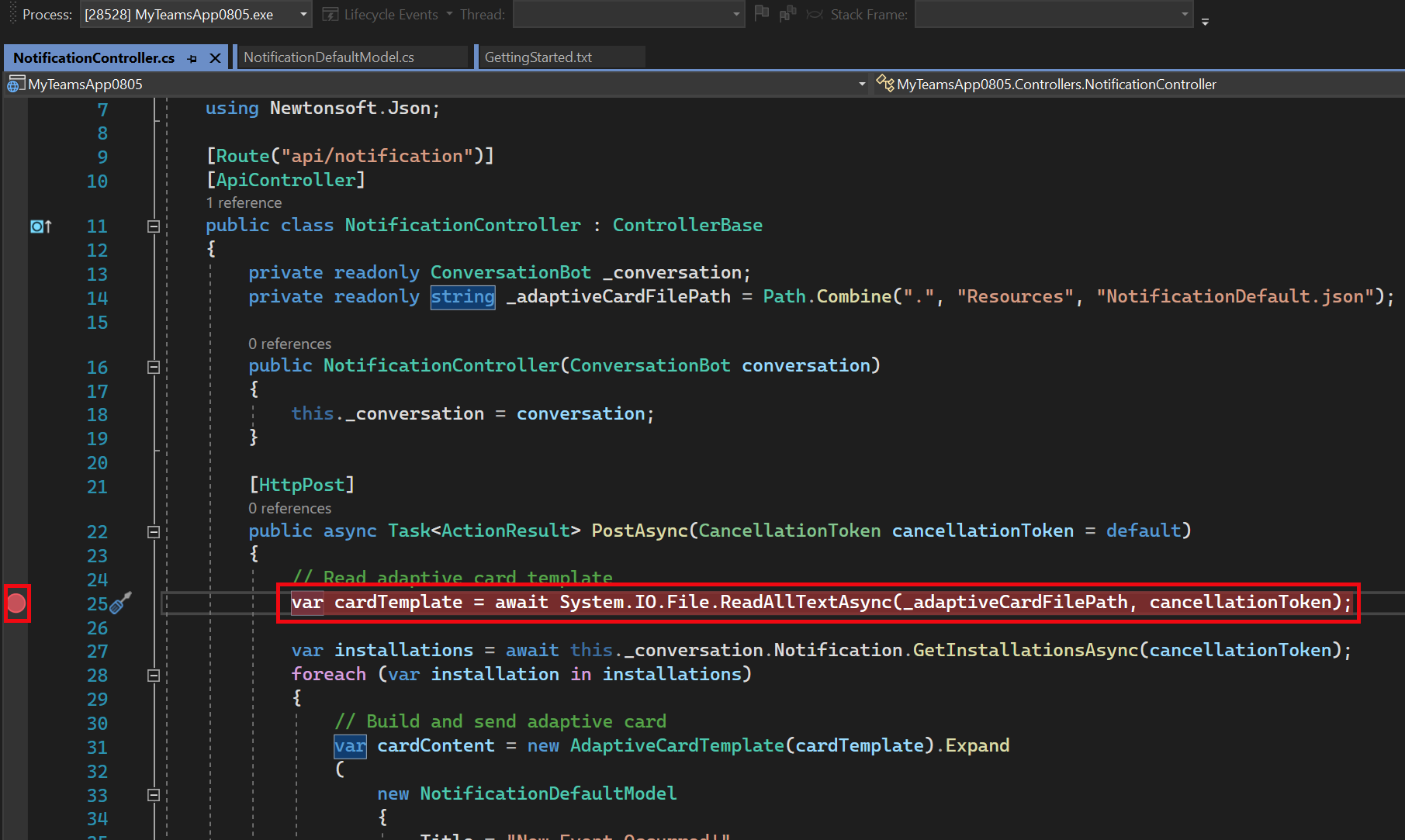Switch to NotificationDefaultModel.cs tab
Image resolution: width=1405 pixels, height=840 pixels.
point(329,57)
